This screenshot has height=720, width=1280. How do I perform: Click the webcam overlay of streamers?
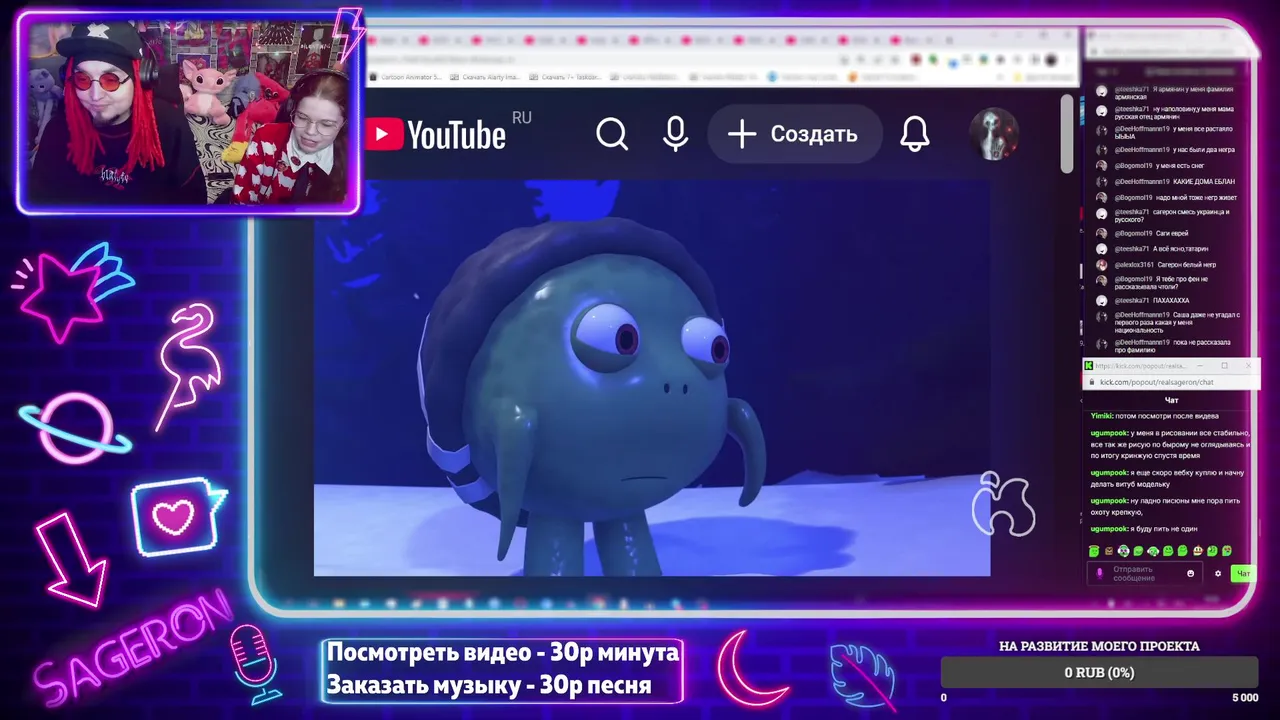(x=188, y=113)
